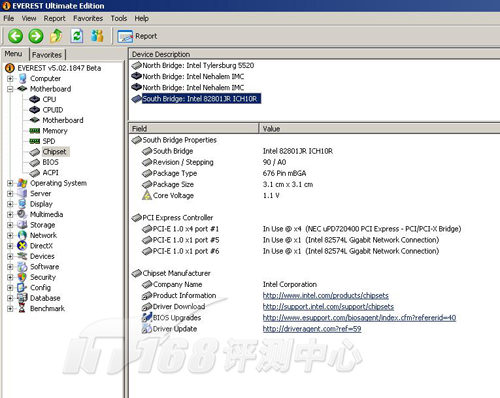Expand the Config tree node
This screenshot has height=398, width=500.
click(x=10, y=288)
